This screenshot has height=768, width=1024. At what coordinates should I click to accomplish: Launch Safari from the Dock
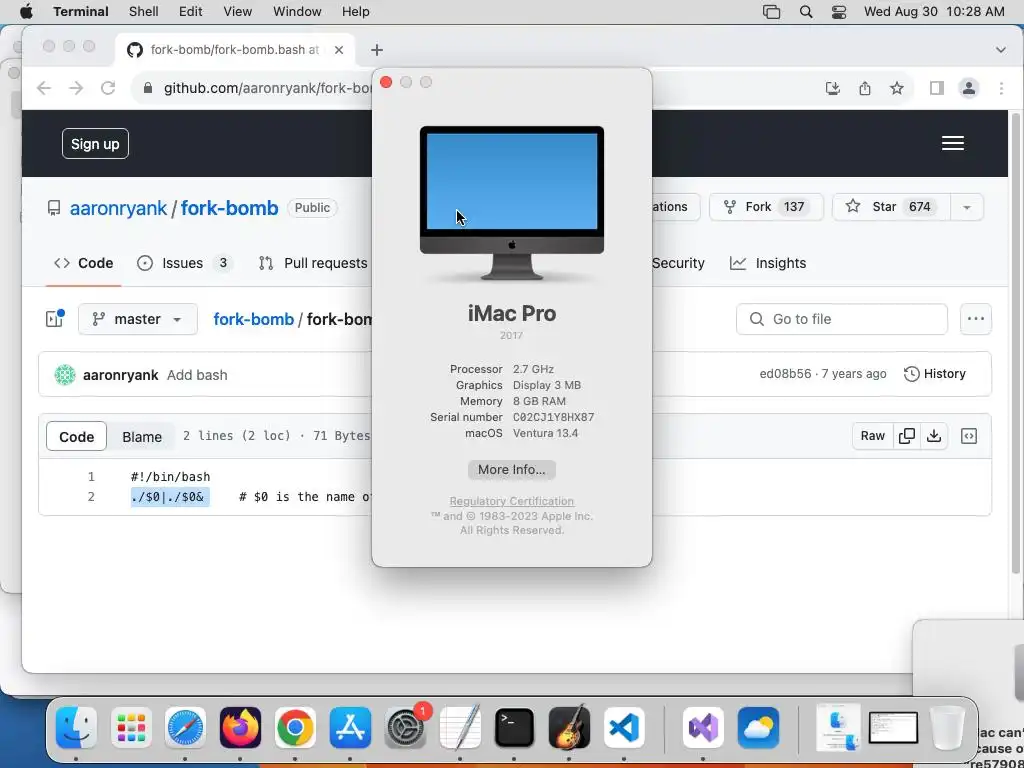point(185,728)
